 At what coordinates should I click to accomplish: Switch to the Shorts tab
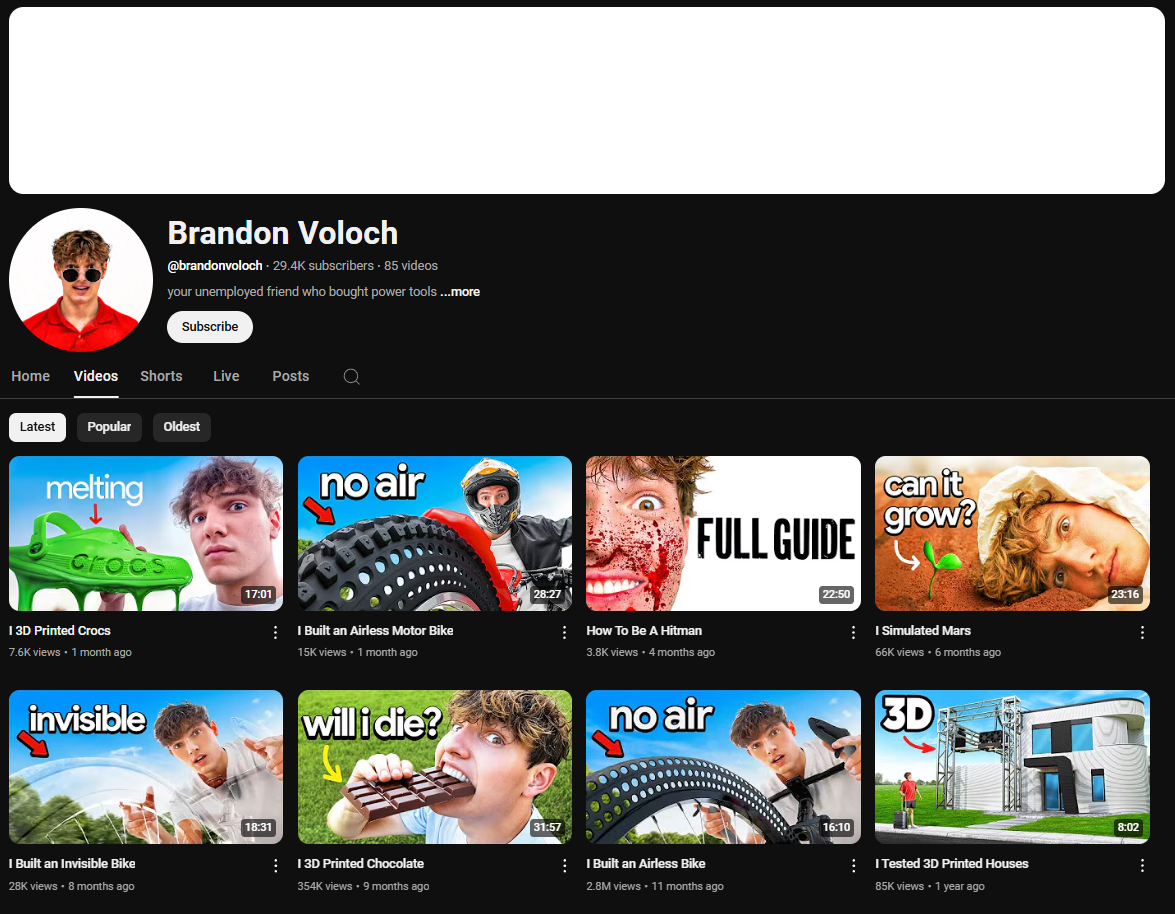pos(161,376)
